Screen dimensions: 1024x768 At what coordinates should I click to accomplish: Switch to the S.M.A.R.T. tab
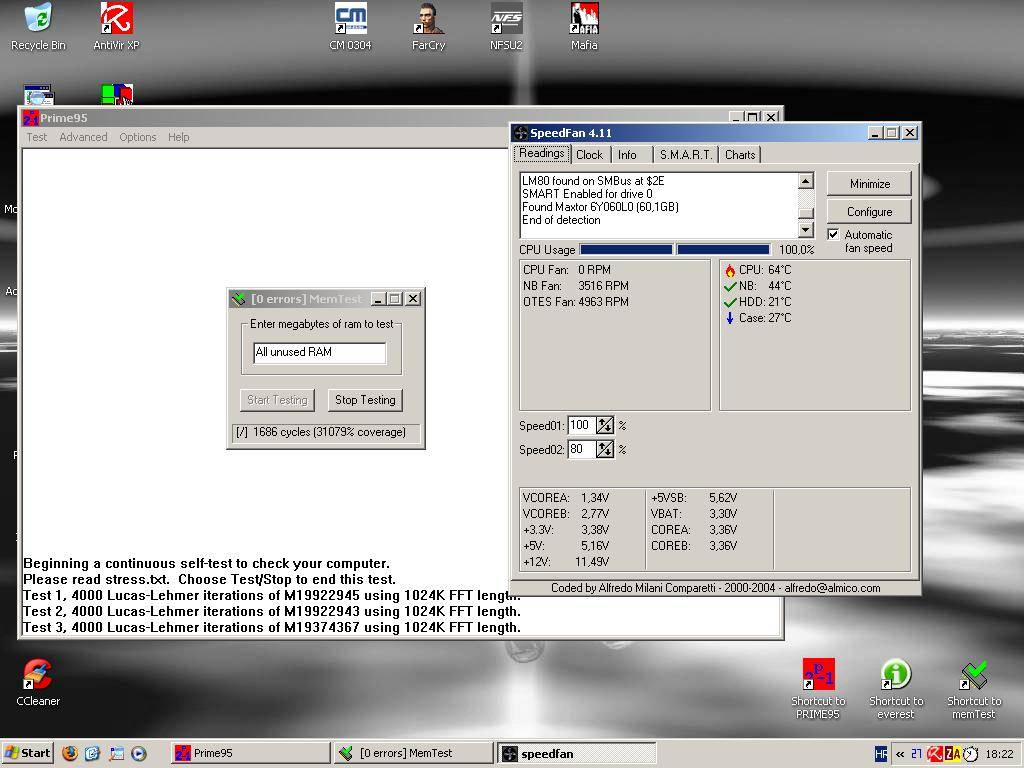pos(685,155)
